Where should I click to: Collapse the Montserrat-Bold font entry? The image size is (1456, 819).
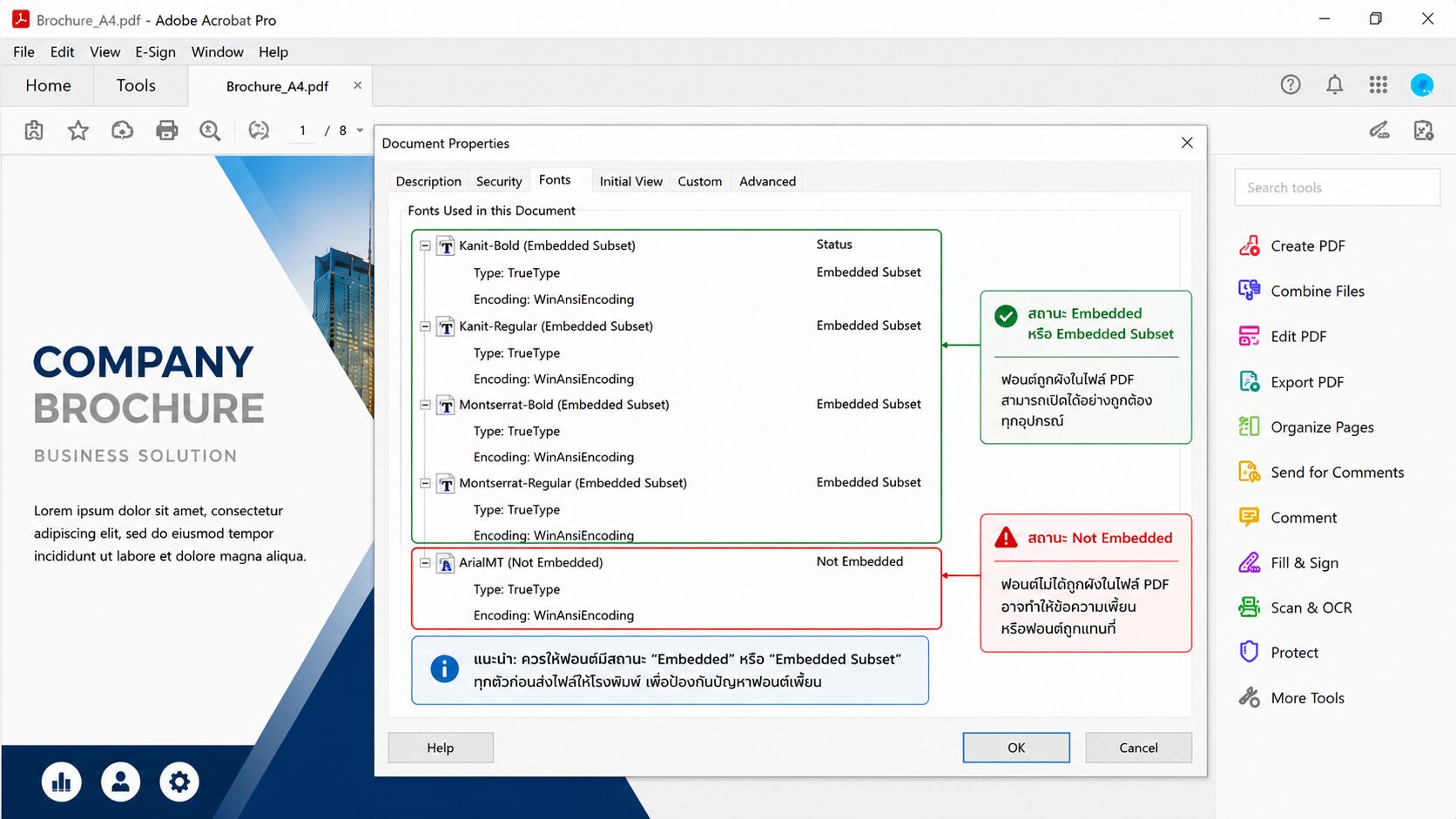click(x=425, y=405)
